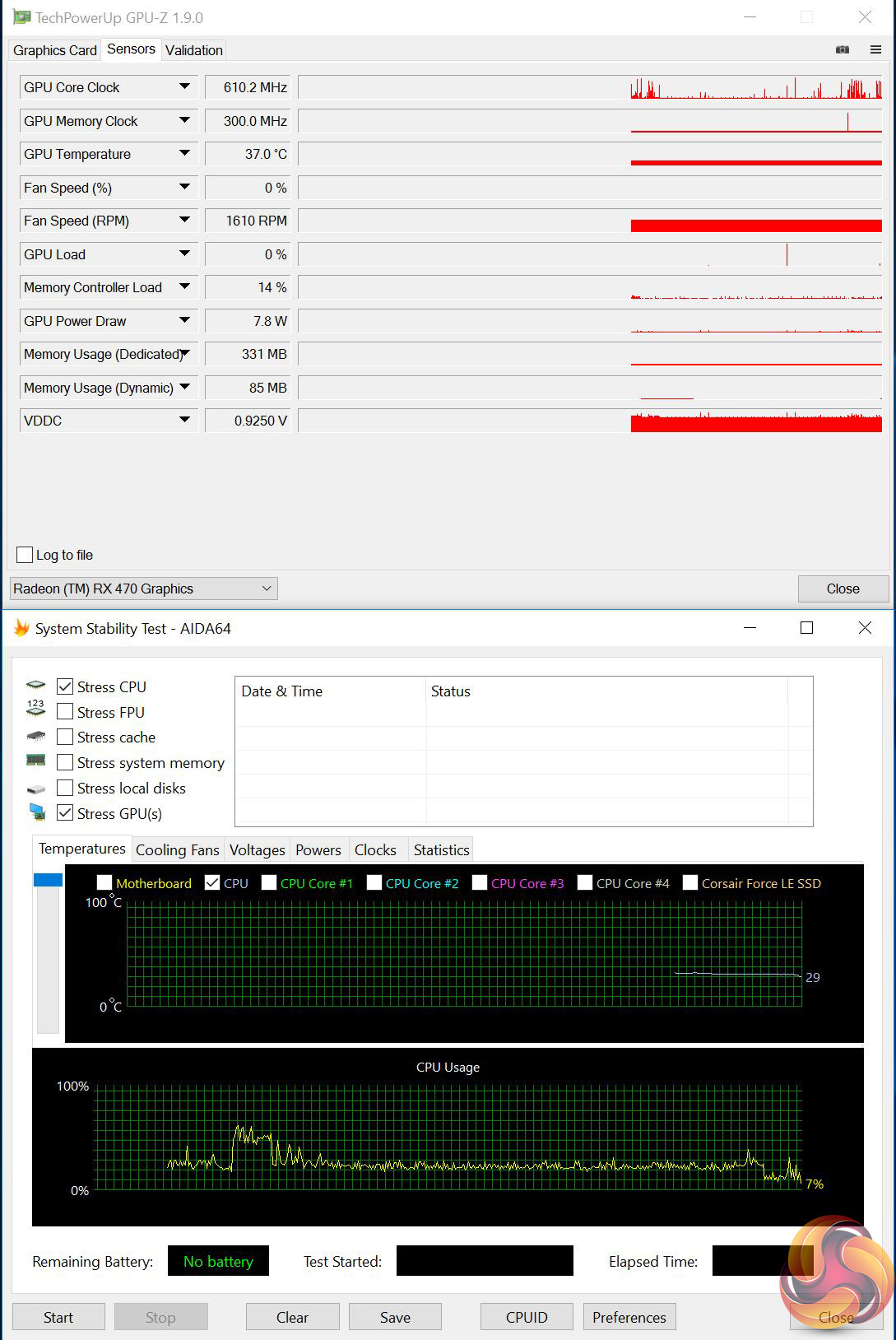The width and height of the screenshot is (896, 1340).
Task: Click the blue graph scale slider handle
Action: click(48, 880)
